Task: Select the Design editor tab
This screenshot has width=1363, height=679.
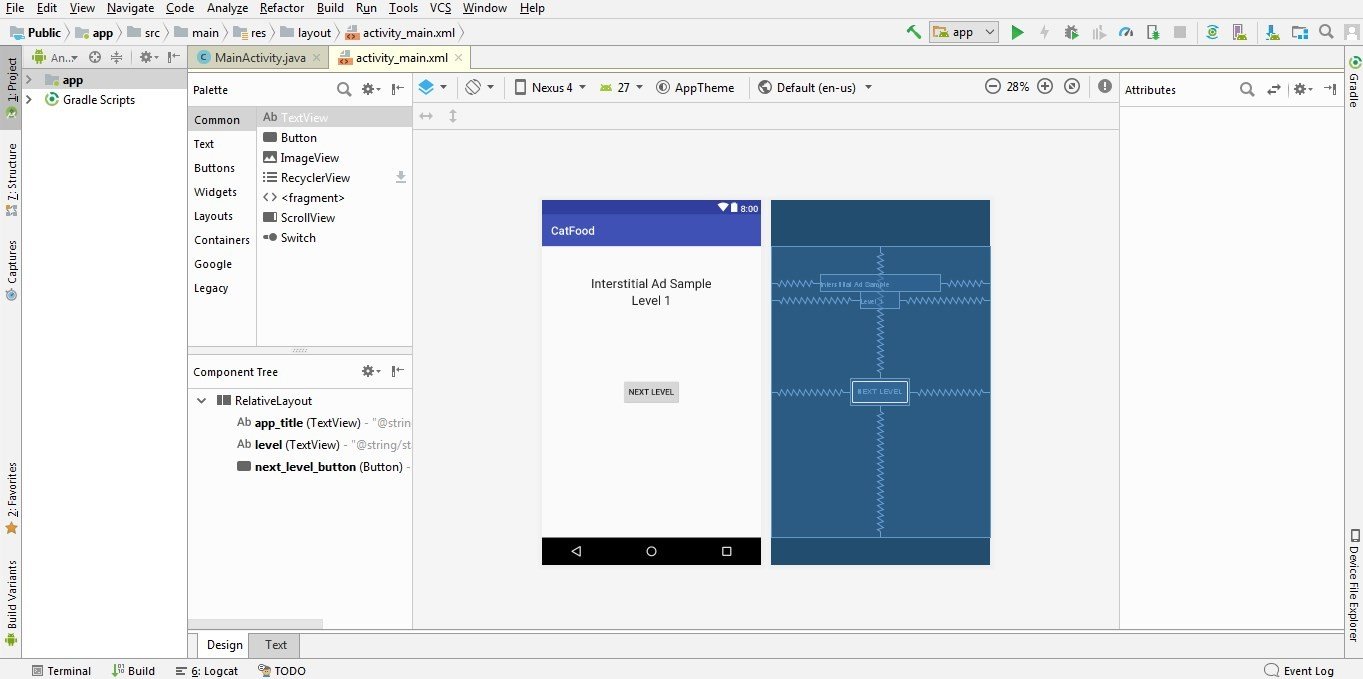Action: coord(225,645)
